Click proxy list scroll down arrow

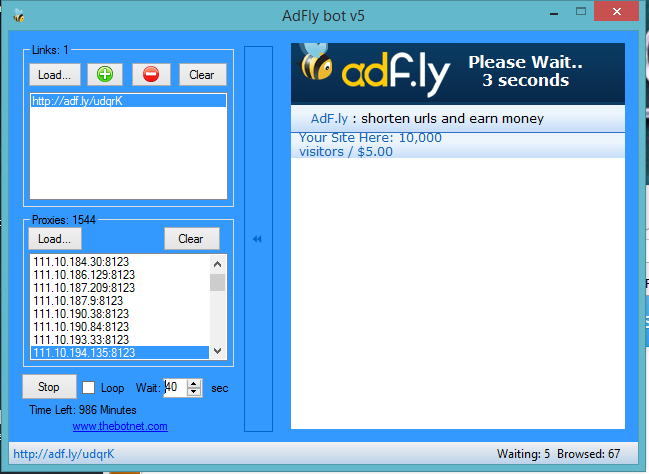pos(218,351)
